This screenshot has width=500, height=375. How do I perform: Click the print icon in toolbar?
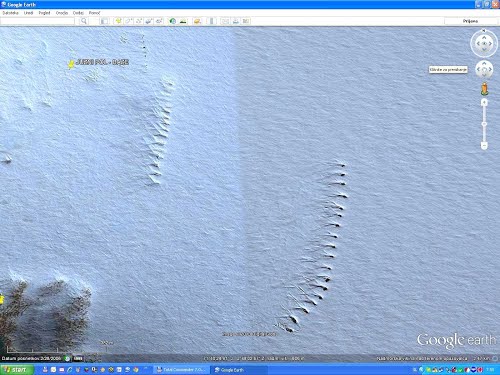(x=236, y=21)
